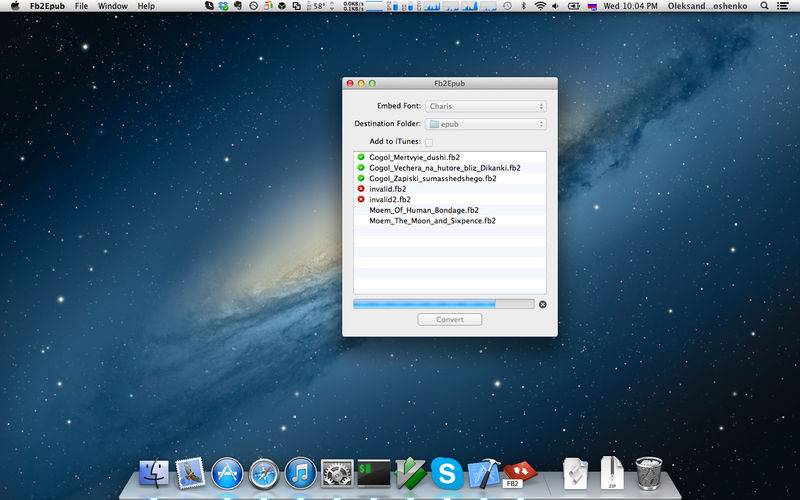The width and height of the screenshot is (800, 500).
Task: Click green success status on Gogol_Mertvyie_dushi.fb2
Action: pos(361,157)
